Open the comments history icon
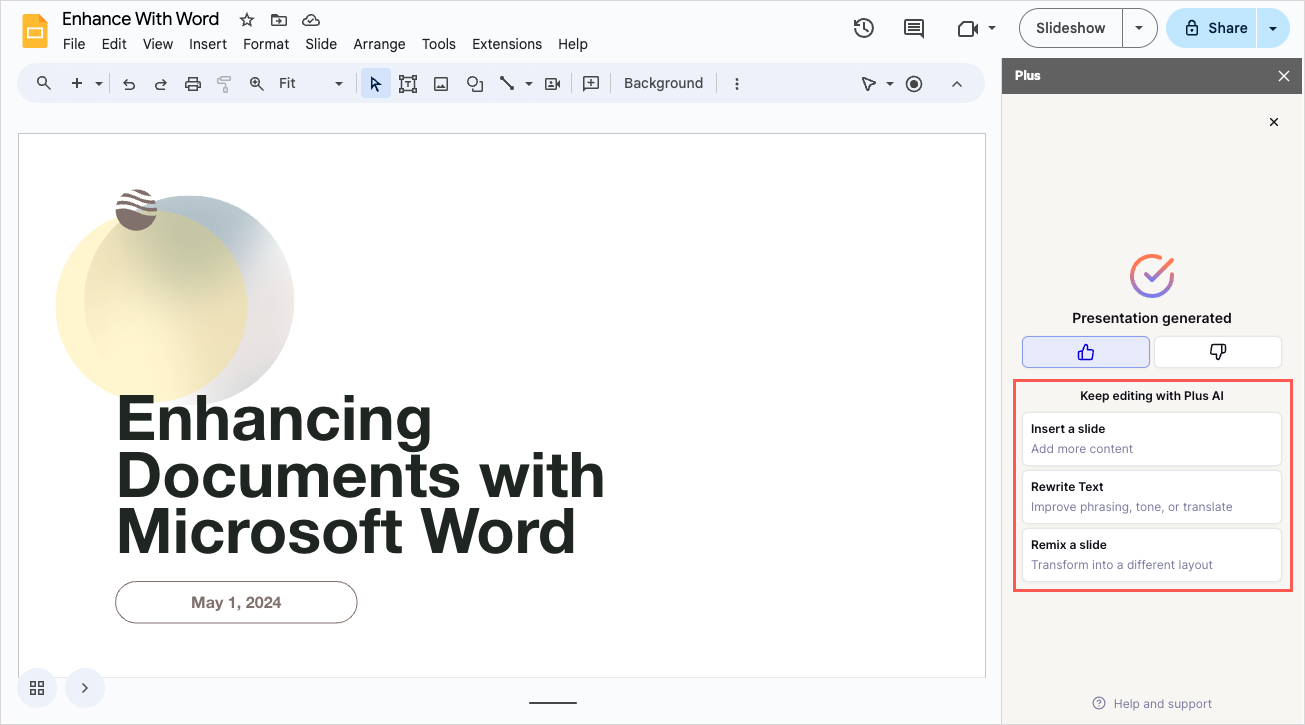Viewport: 1305px width, 725px height. click(x=914, y=28)
